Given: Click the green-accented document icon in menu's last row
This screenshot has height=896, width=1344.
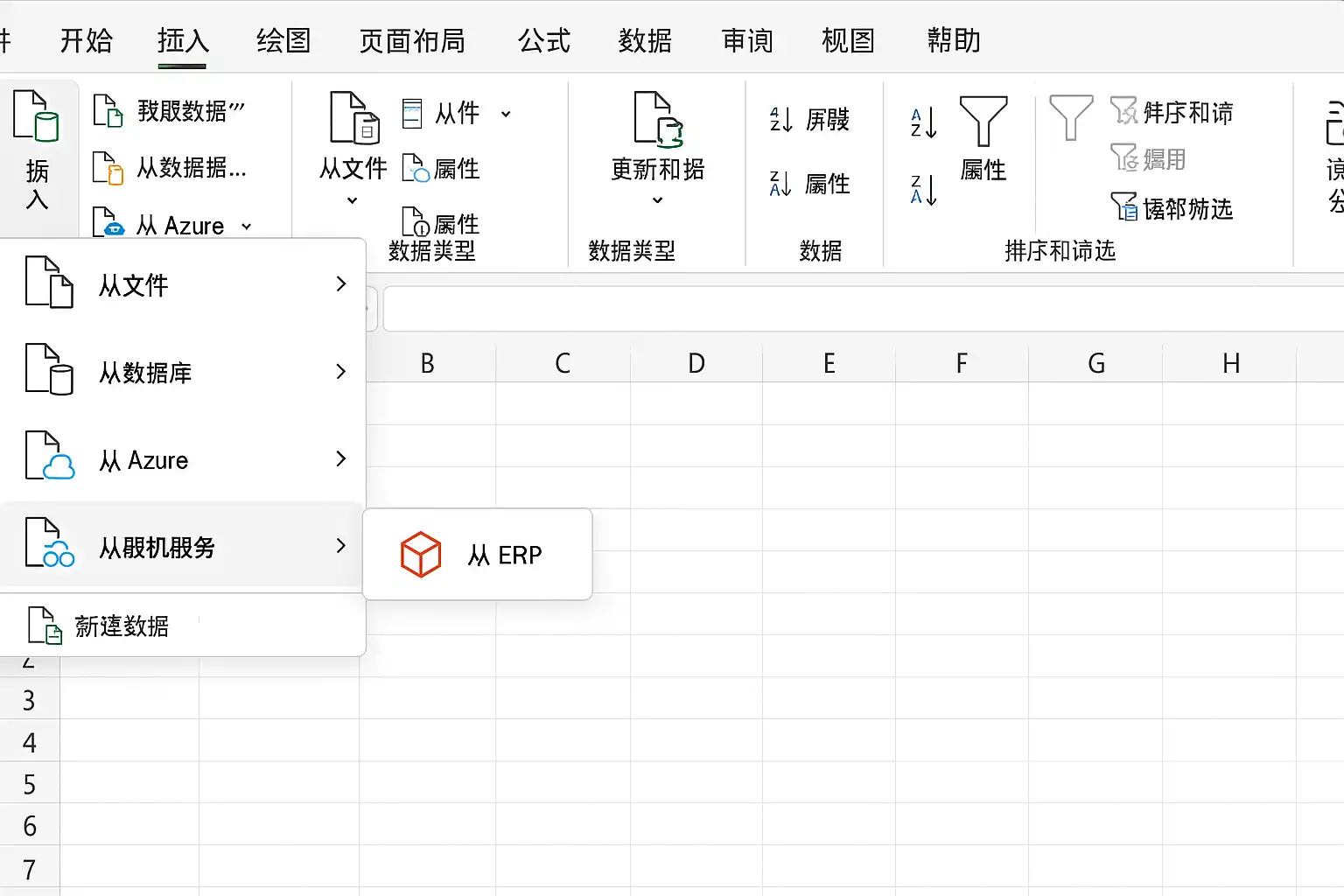Looking at the screenshot, I should point(45,625).
